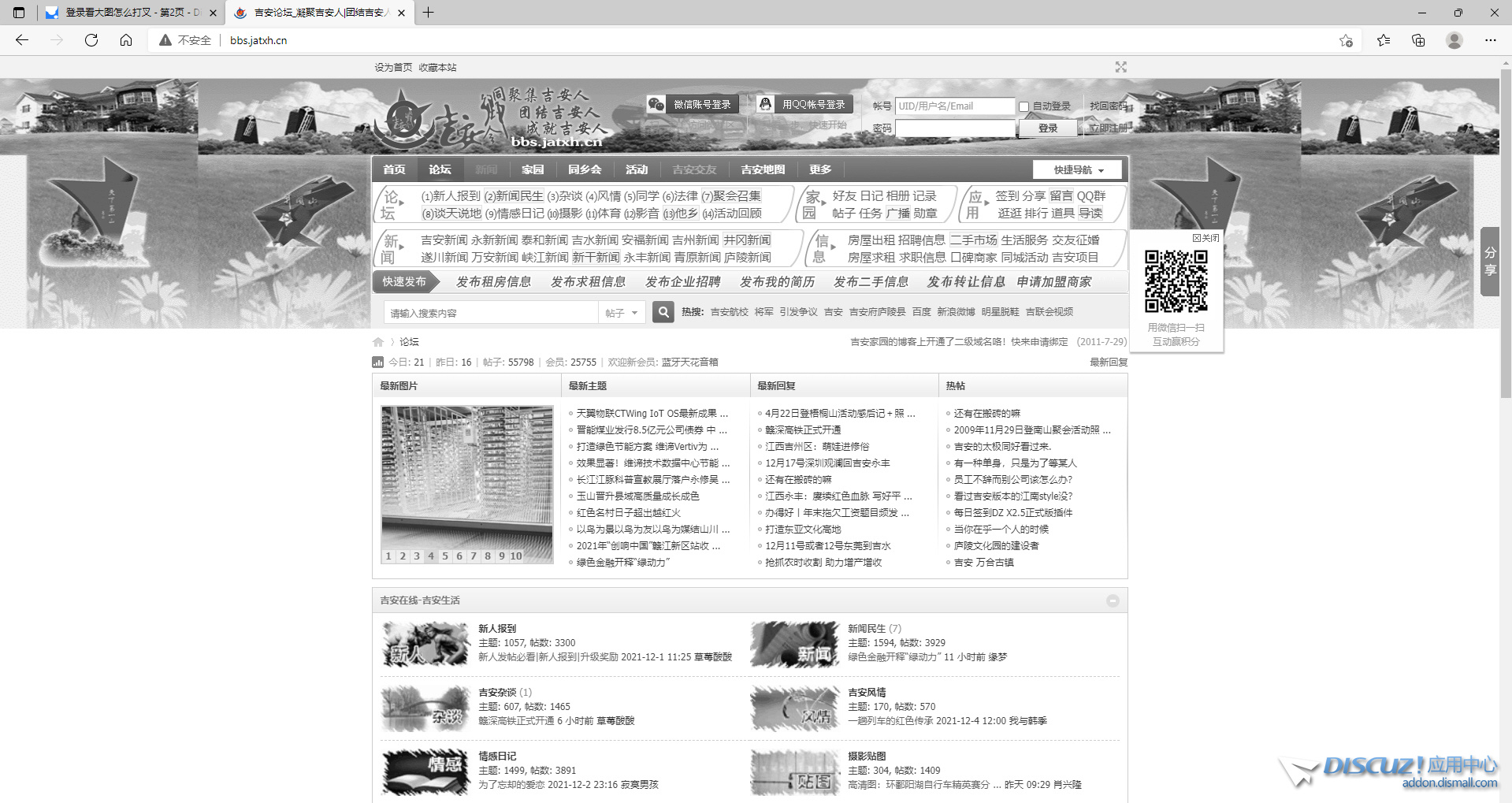Open the 更多 nav item
This screenshot has width=1512, height=803.
click(x=820, y=169)
